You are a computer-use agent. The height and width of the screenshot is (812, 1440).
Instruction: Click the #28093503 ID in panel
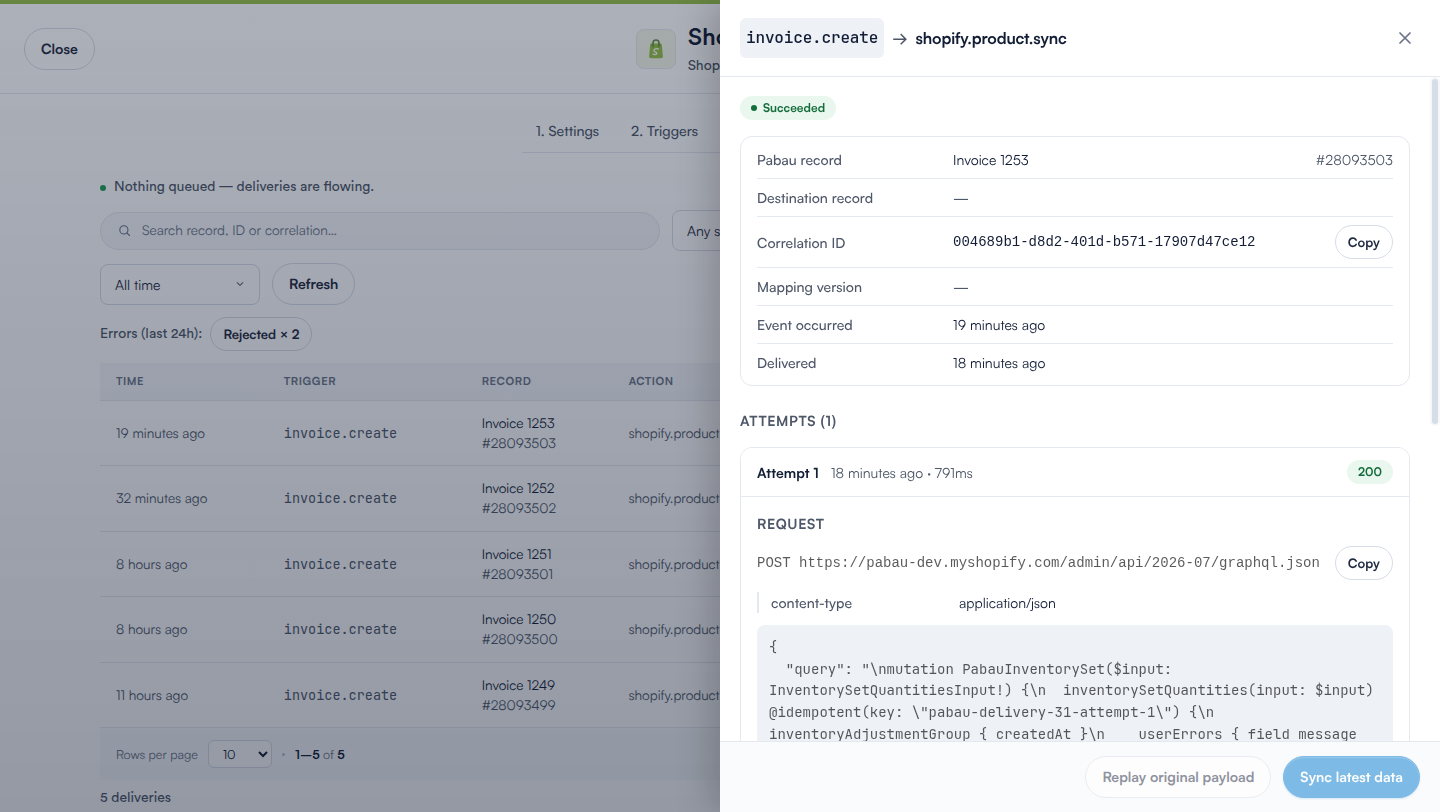[1354, 160]
